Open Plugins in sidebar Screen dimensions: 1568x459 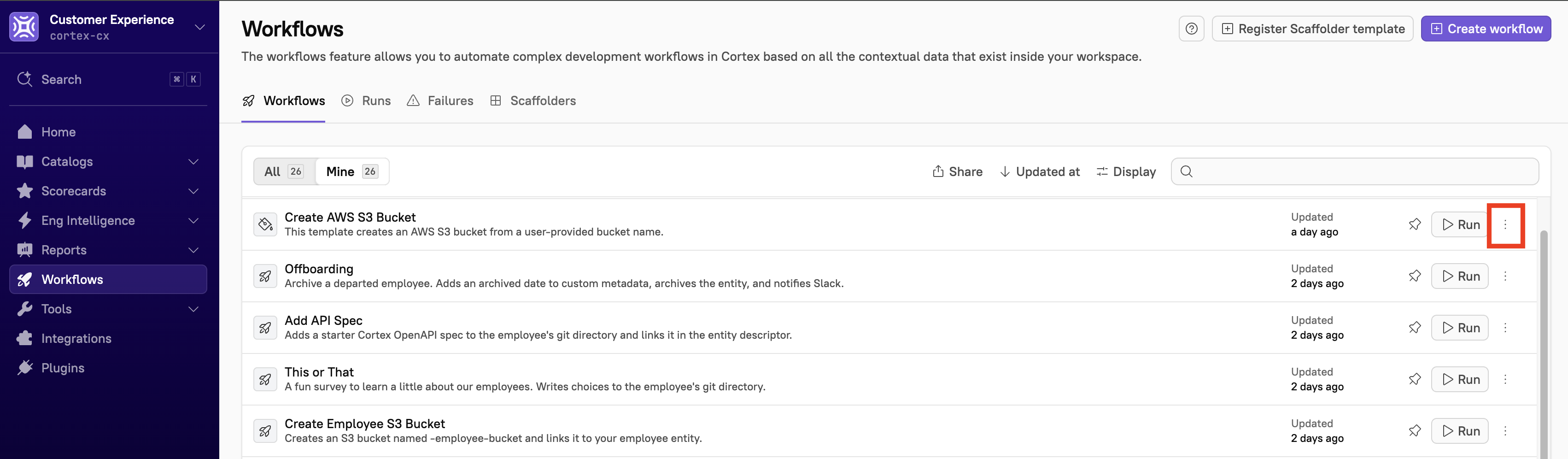[x=108, y=368]
